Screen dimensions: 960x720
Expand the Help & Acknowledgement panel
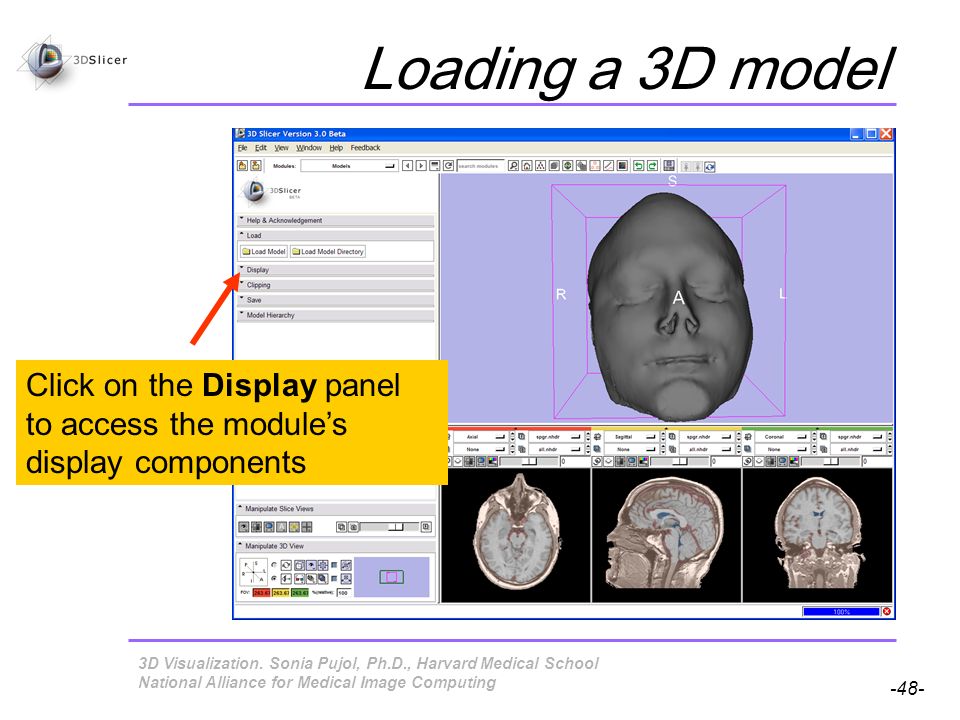336,220
